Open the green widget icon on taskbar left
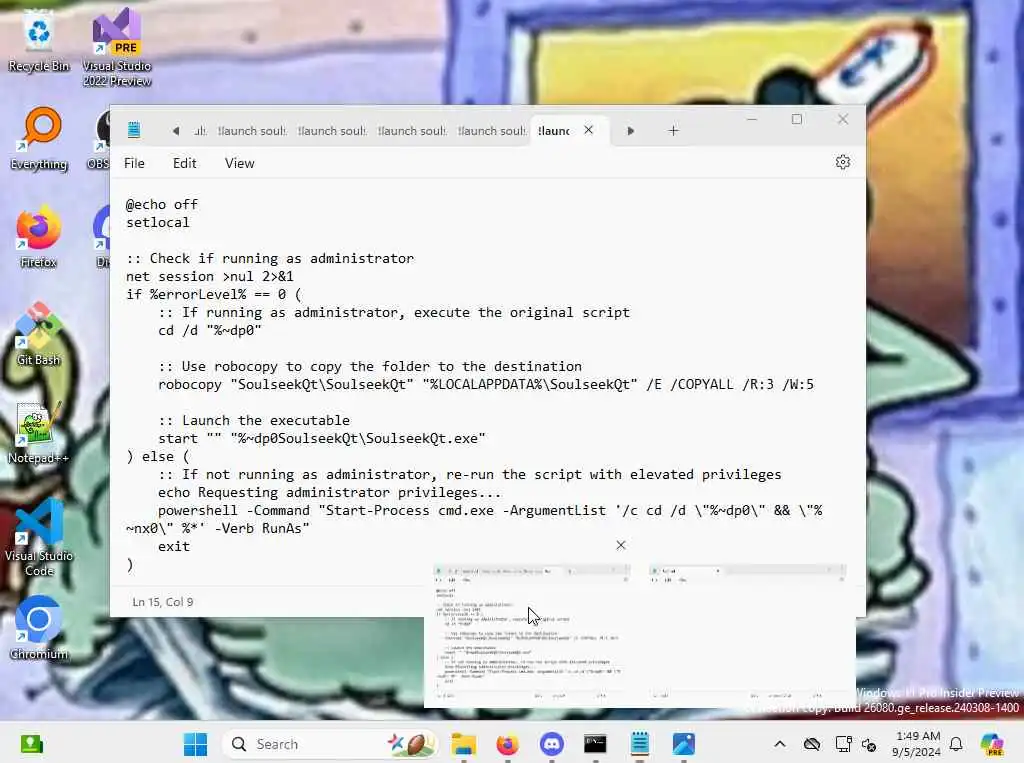The image size is (1024, 763). pyautogui.click(x=31, y=744)
